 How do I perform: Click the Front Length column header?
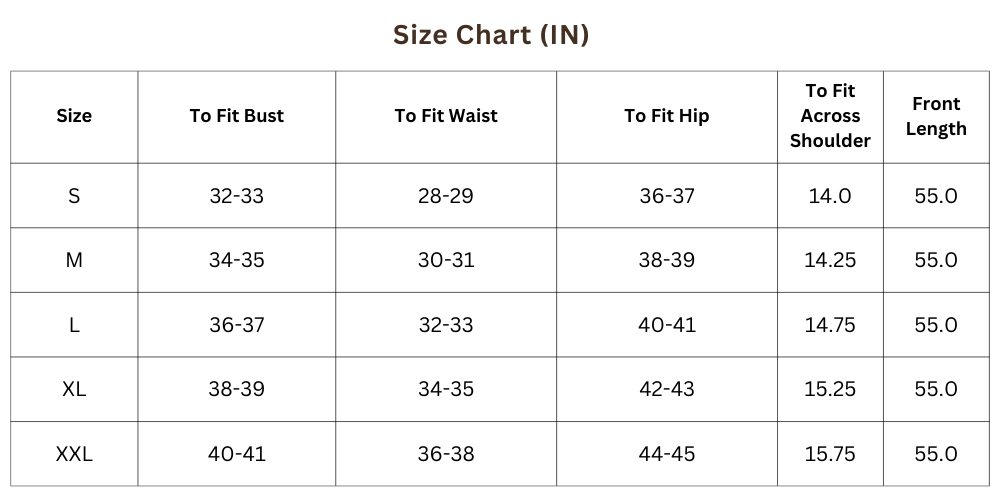click(936, 116)
